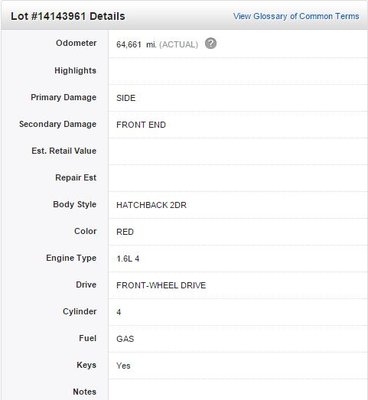This screenshot has height=400, width=368.
Task: Select the Primary Damage value SIDE
Action: point(126,98)
